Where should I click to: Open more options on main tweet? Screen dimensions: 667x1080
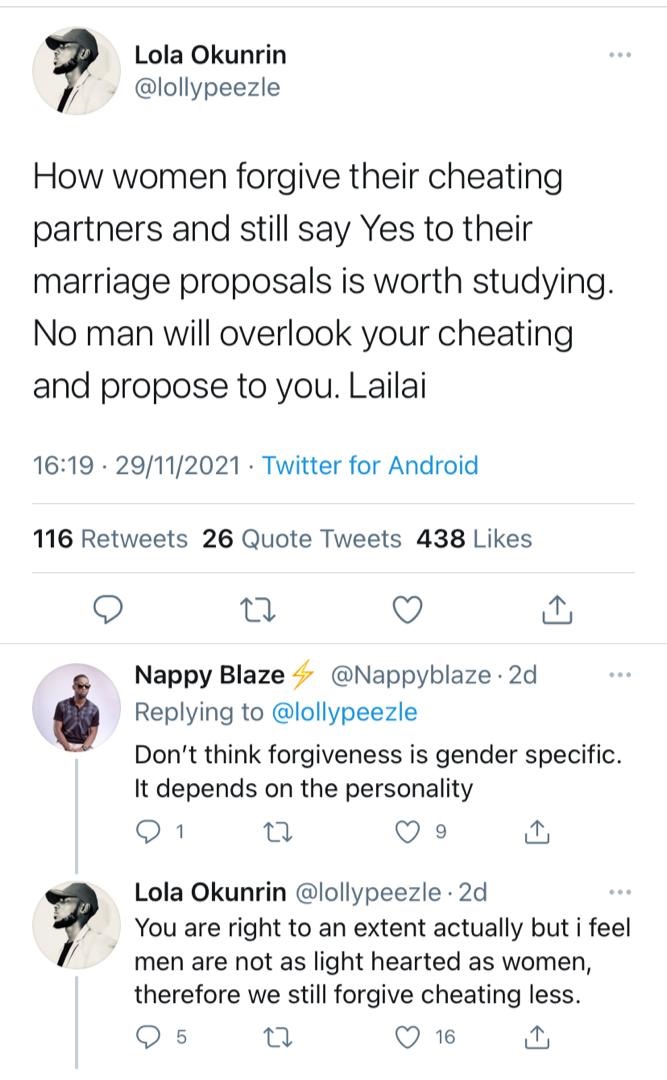[x=620, y=54]
